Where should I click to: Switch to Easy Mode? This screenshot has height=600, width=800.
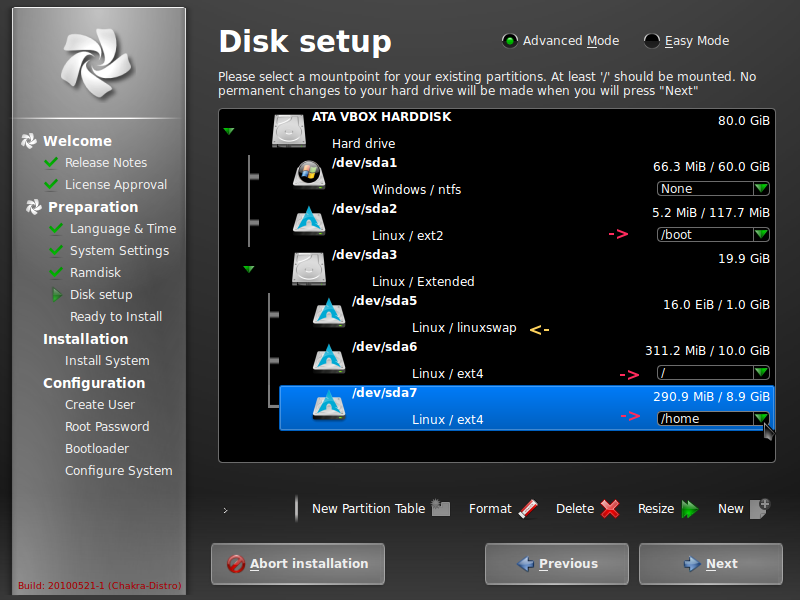(652, 41)
